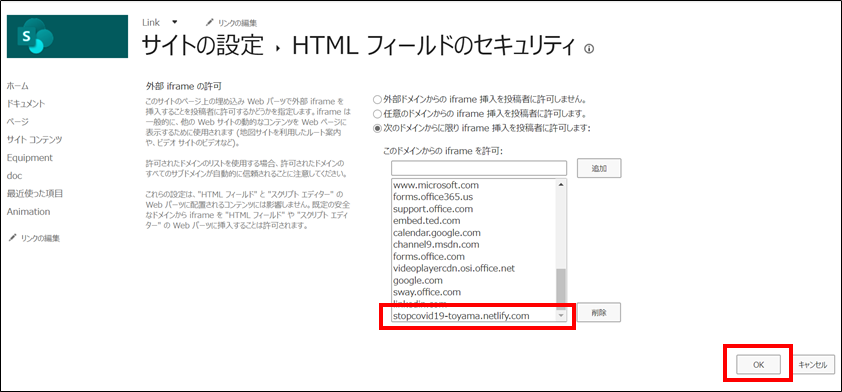Click the キャンセル button
842x392 pixels.
click(813, 364)
